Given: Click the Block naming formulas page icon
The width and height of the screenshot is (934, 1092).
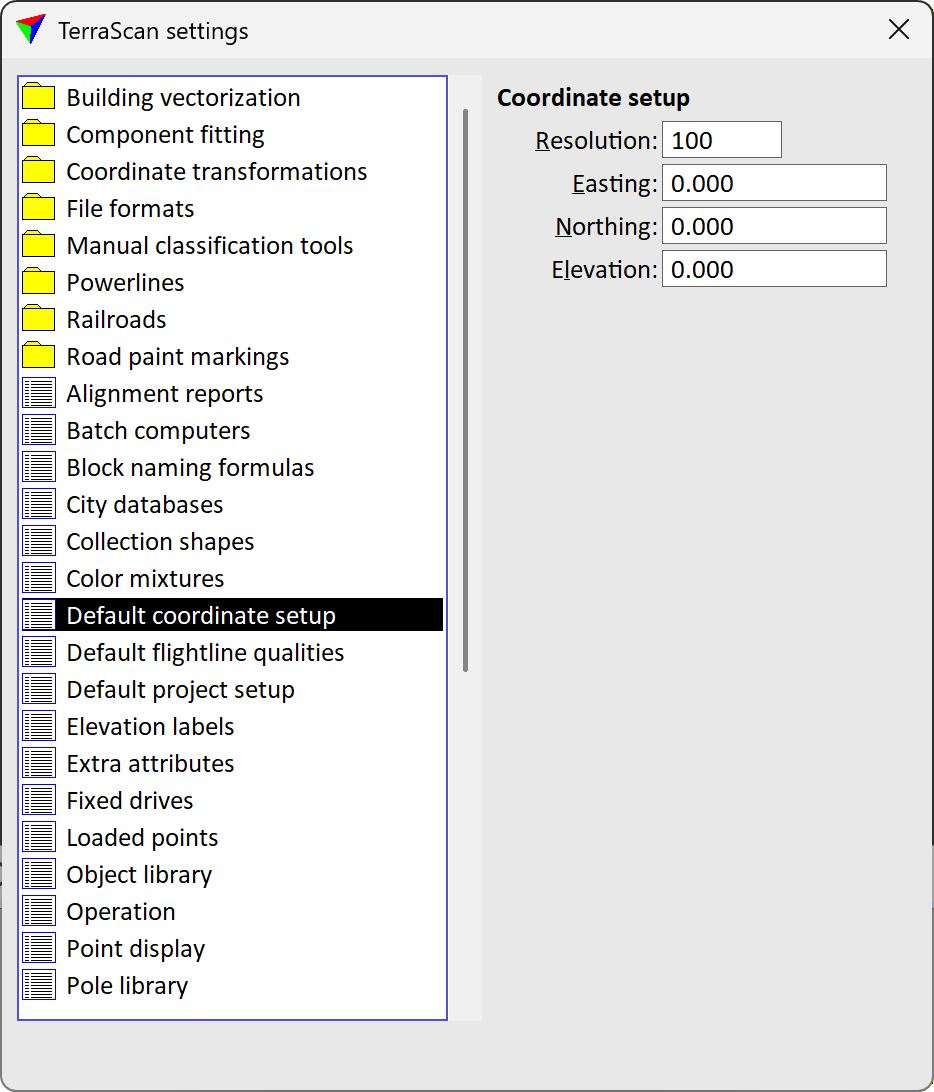Looking at the screenshot, I should [x=39, y=467].
